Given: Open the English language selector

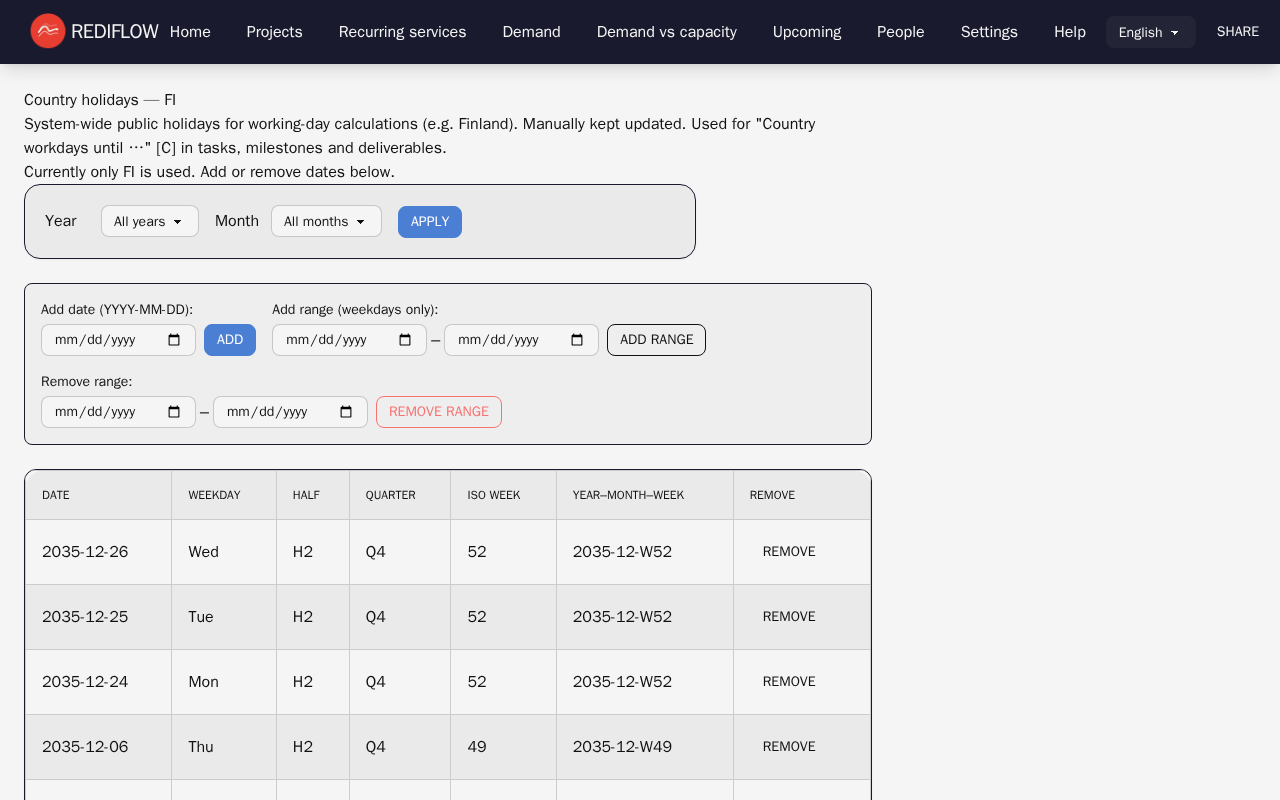Looking at the screenshot, I should click(1150, 32).
